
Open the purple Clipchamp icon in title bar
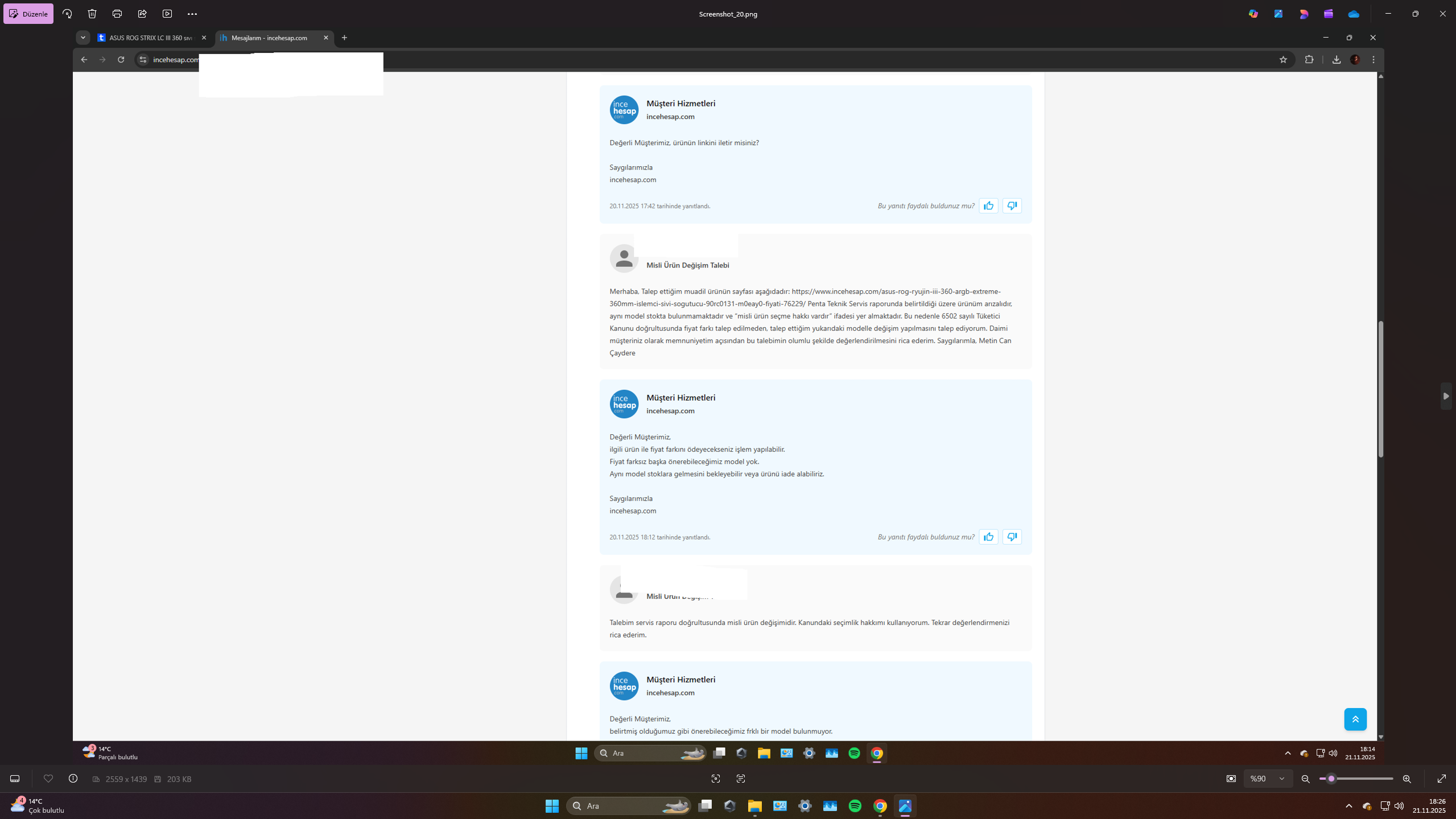point(1329,14)
